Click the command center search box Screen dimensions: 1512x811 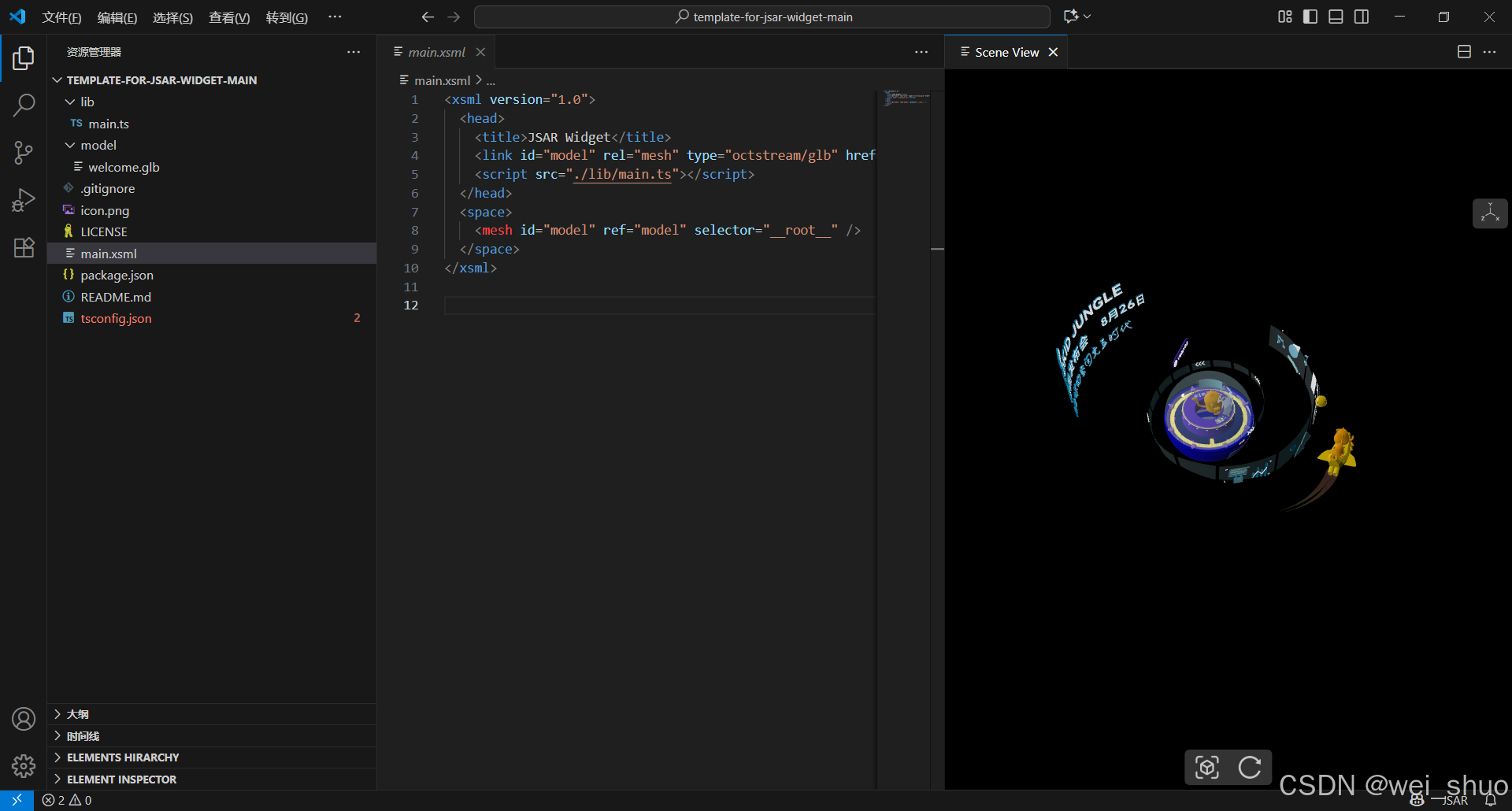pyautogui.click(x=762, y=17)
